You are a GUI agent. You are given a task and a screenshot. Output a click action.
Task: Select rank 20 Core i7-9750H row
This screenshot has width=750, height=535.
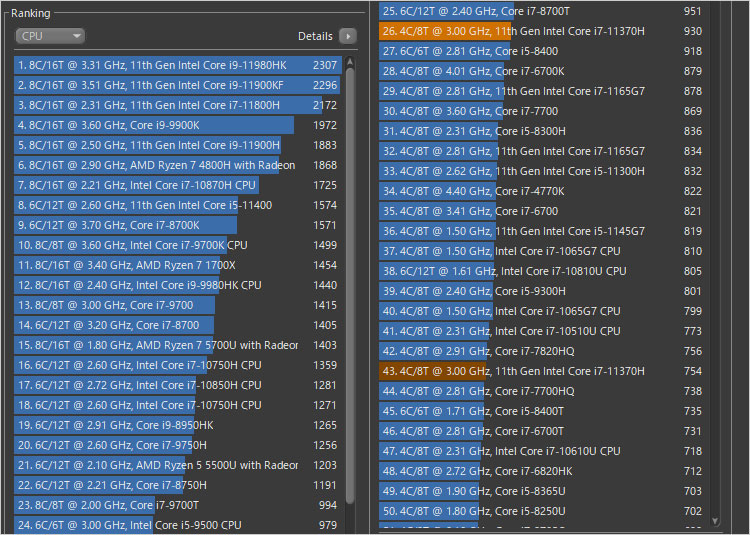178,445
